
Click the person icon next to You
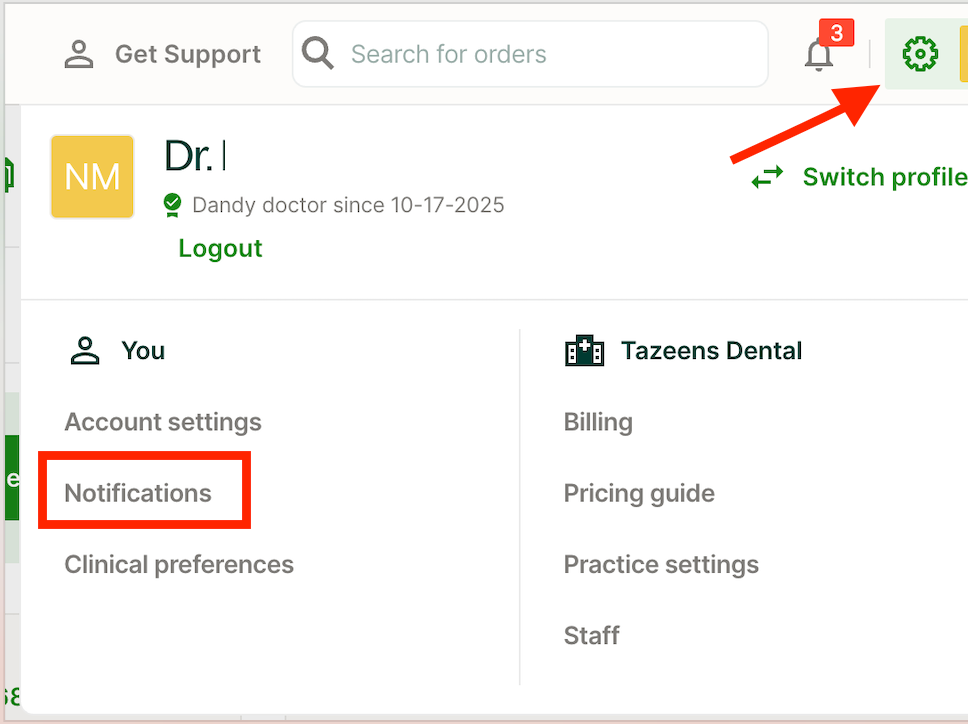[x=85, y=351]
